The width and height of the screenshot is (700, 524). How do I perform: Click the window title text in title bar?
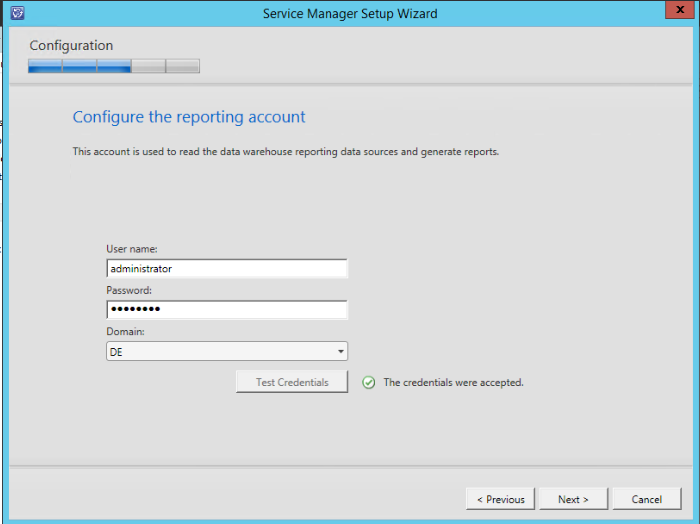(349, 13)
